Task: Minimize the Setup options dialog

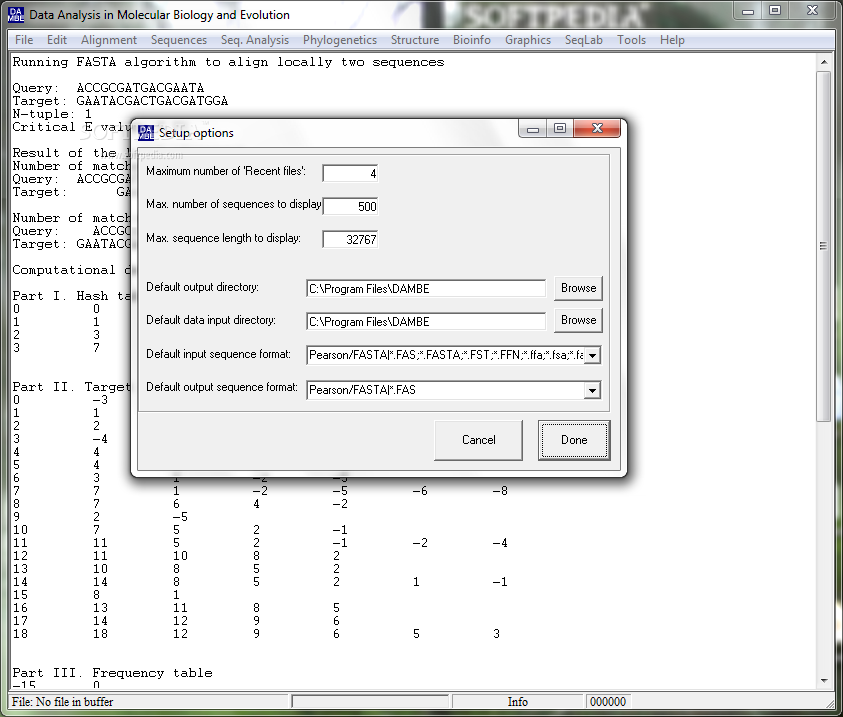Action: point(533,128)
